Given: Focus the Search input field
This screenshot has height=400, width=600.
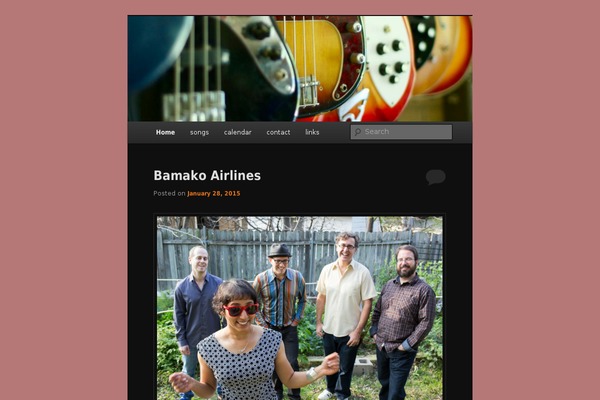Looking at the screenshot, I should (x=401, y=132).
